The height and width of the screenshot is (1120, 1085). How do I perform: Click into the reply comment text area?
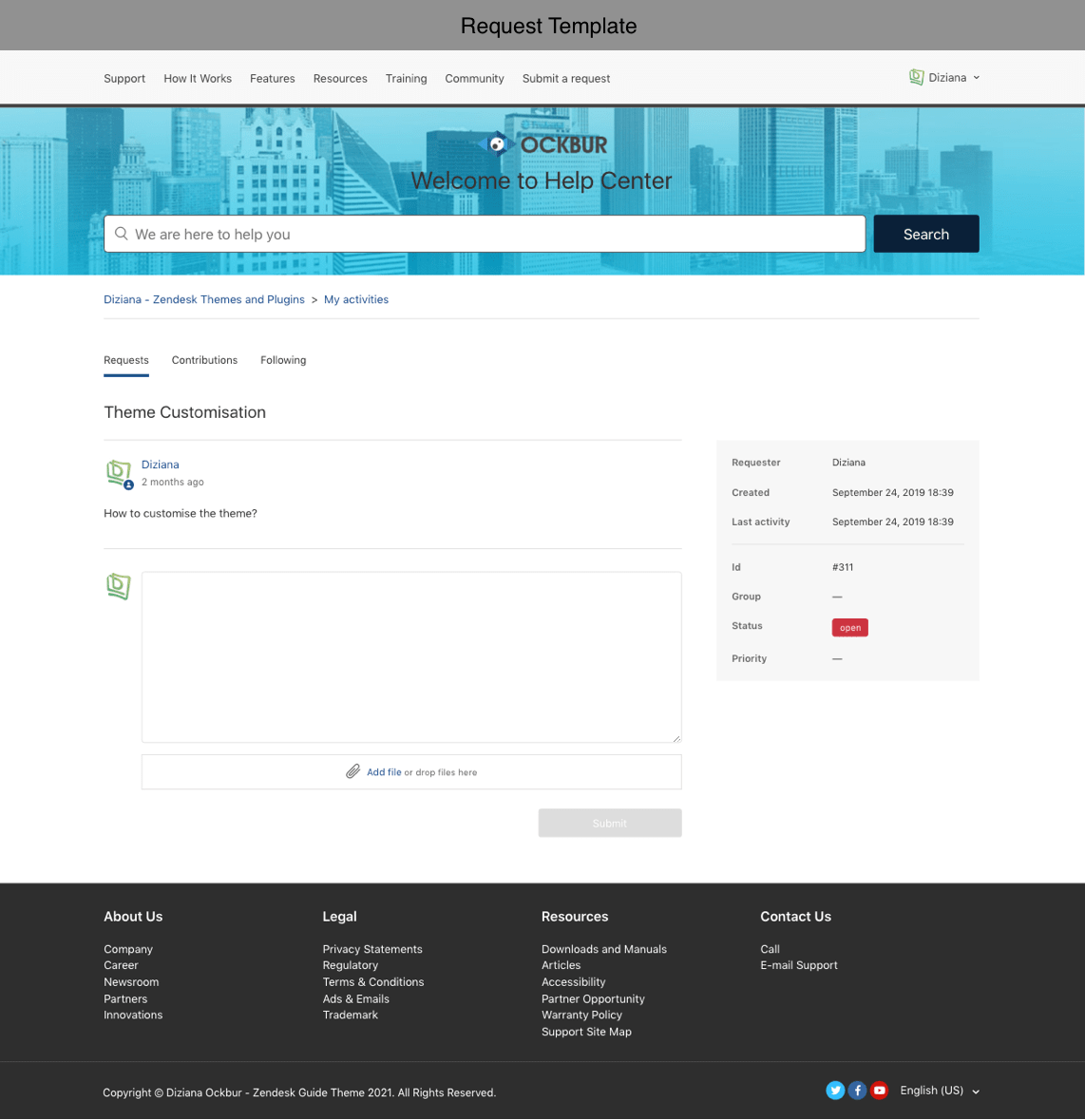click(x=411, y=656)
